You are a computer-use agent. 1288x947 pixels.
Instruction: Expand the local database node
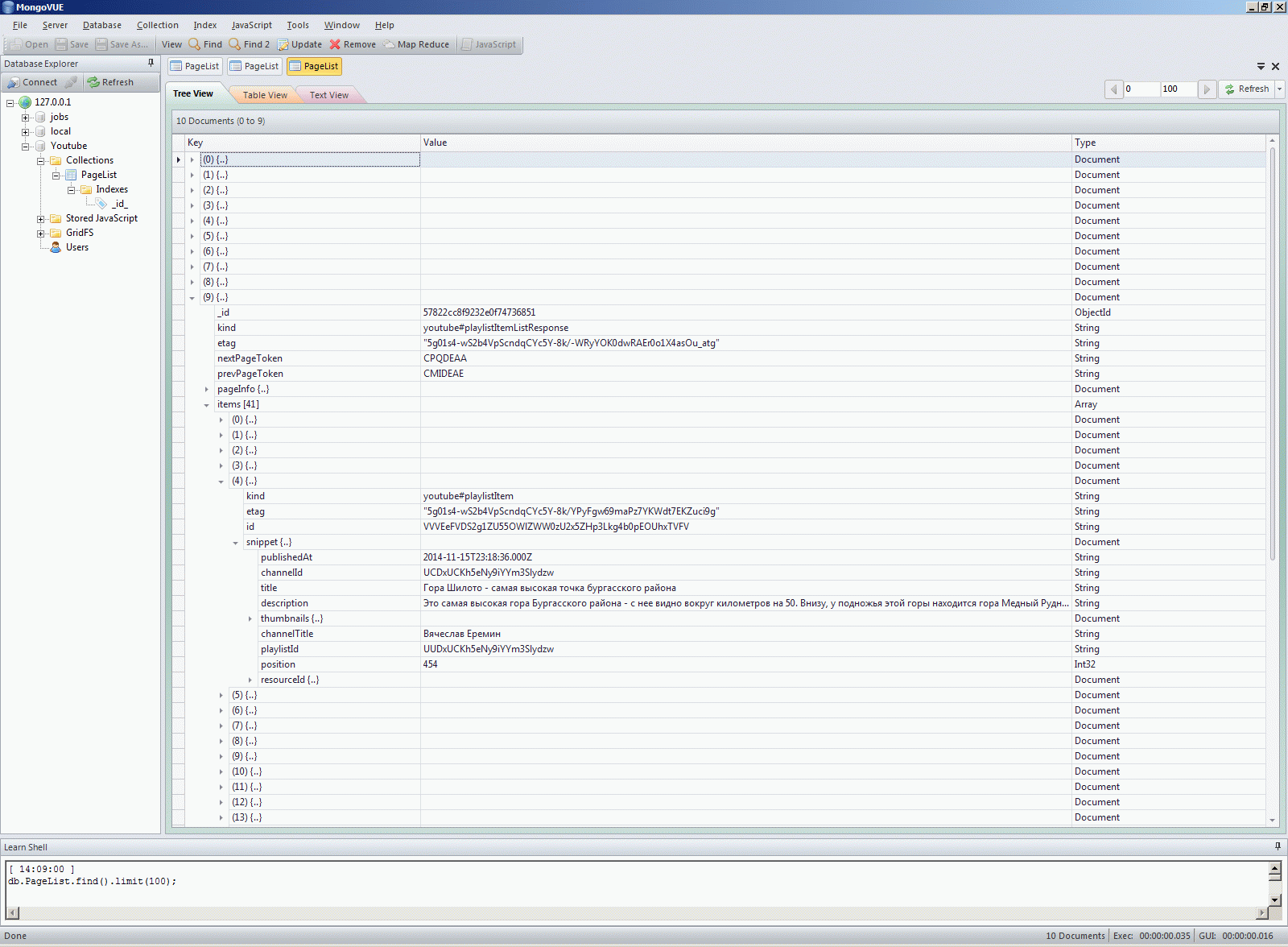[26, 132]
